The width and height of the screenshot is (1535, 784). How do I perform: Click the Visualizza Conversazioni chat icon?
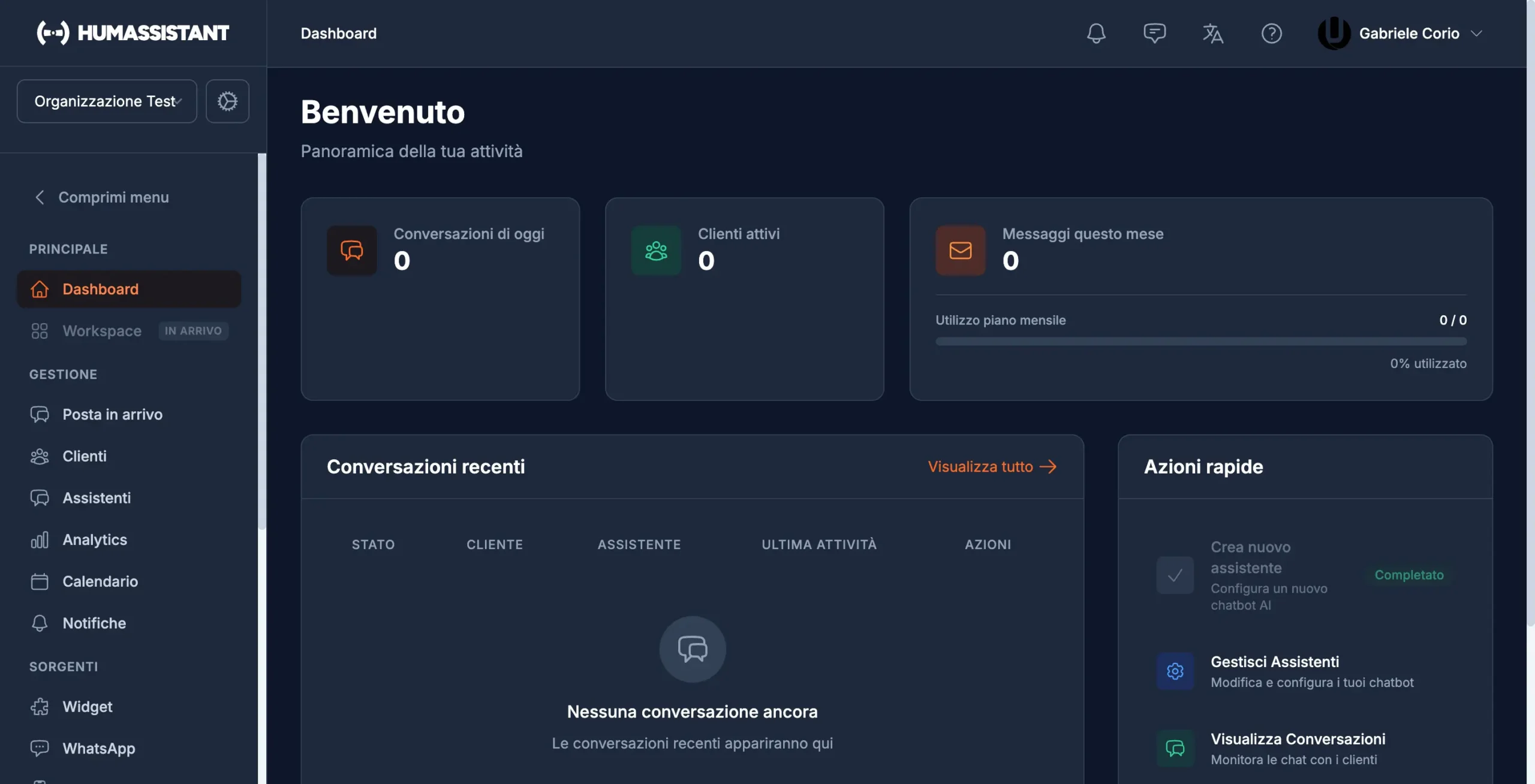[x=1175, y=748]
